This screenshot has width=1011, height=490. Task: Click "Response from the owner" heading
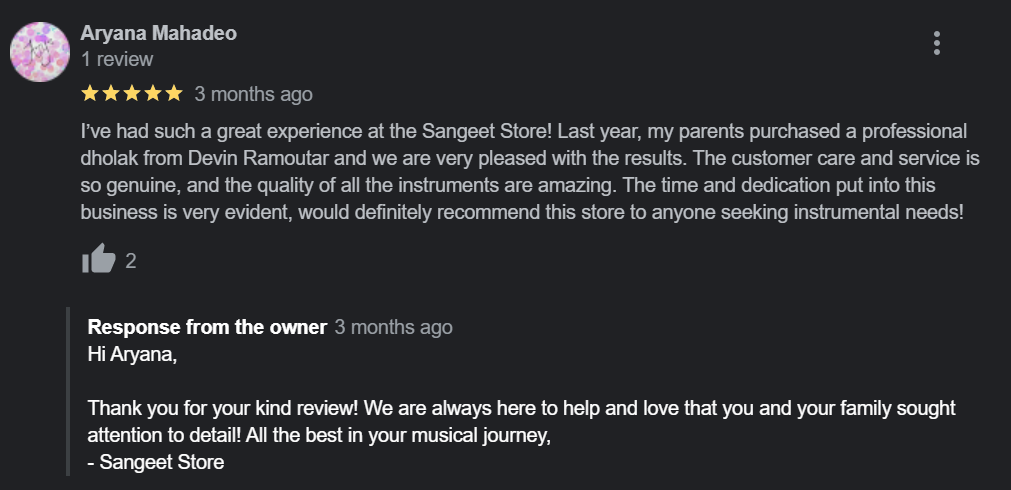[x=207, y=327]
